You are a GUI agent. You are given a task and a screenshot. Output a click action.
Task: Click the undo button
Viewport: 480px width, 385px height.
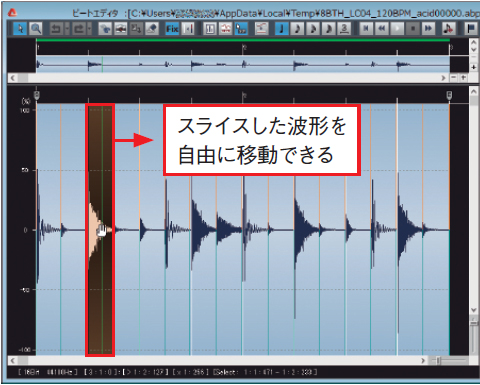(x=56, y=29)
